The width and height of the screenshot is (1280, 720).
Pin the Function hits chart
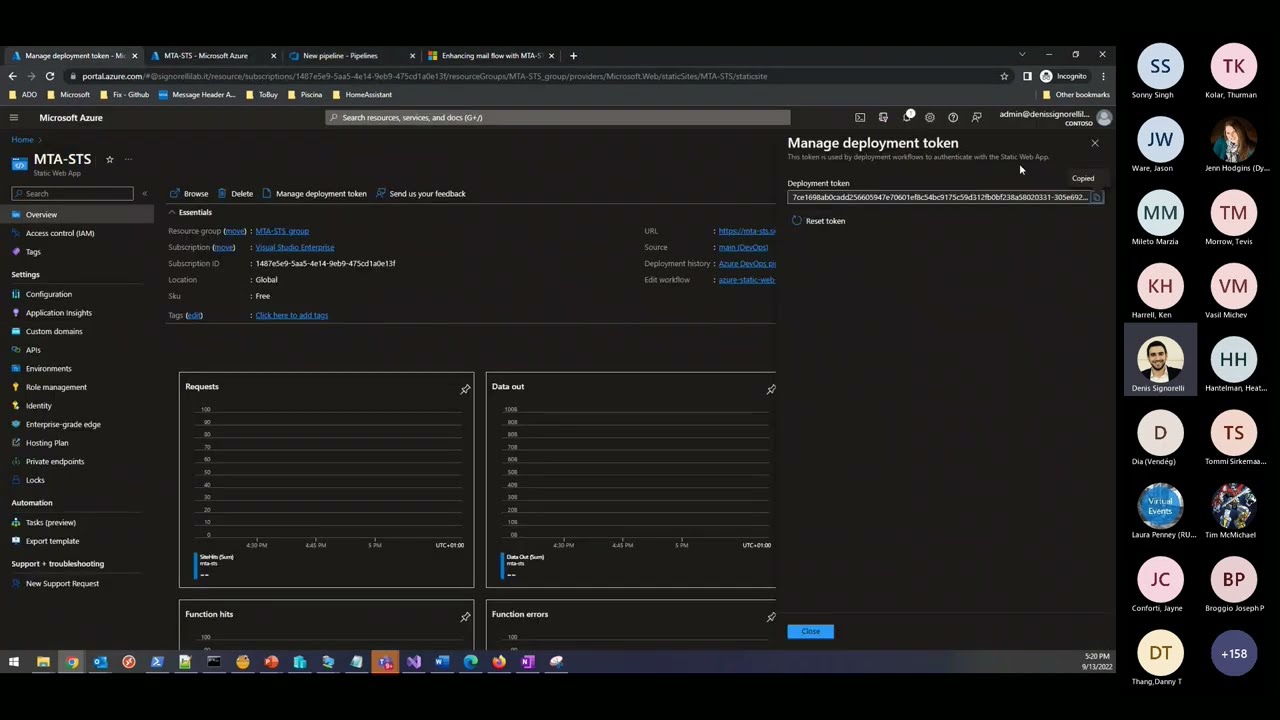(x=465, y=617)
